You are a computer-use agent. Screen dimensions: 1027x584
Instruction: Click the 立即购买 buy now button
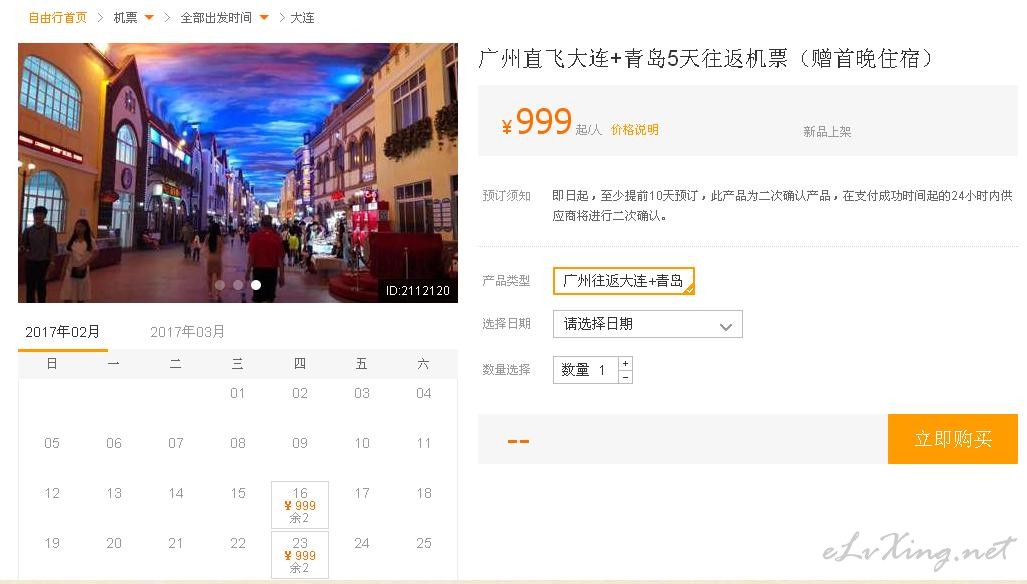click(x=953, y=439)
